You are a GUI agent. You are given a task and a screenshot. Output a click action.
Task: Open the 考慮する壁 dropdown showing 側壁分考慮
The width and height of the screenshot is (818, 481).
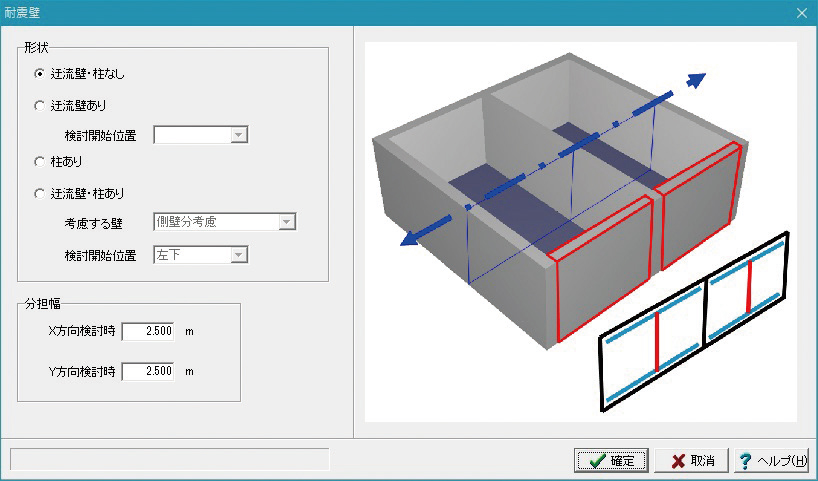pyautogui.click(x=224, y=222)
